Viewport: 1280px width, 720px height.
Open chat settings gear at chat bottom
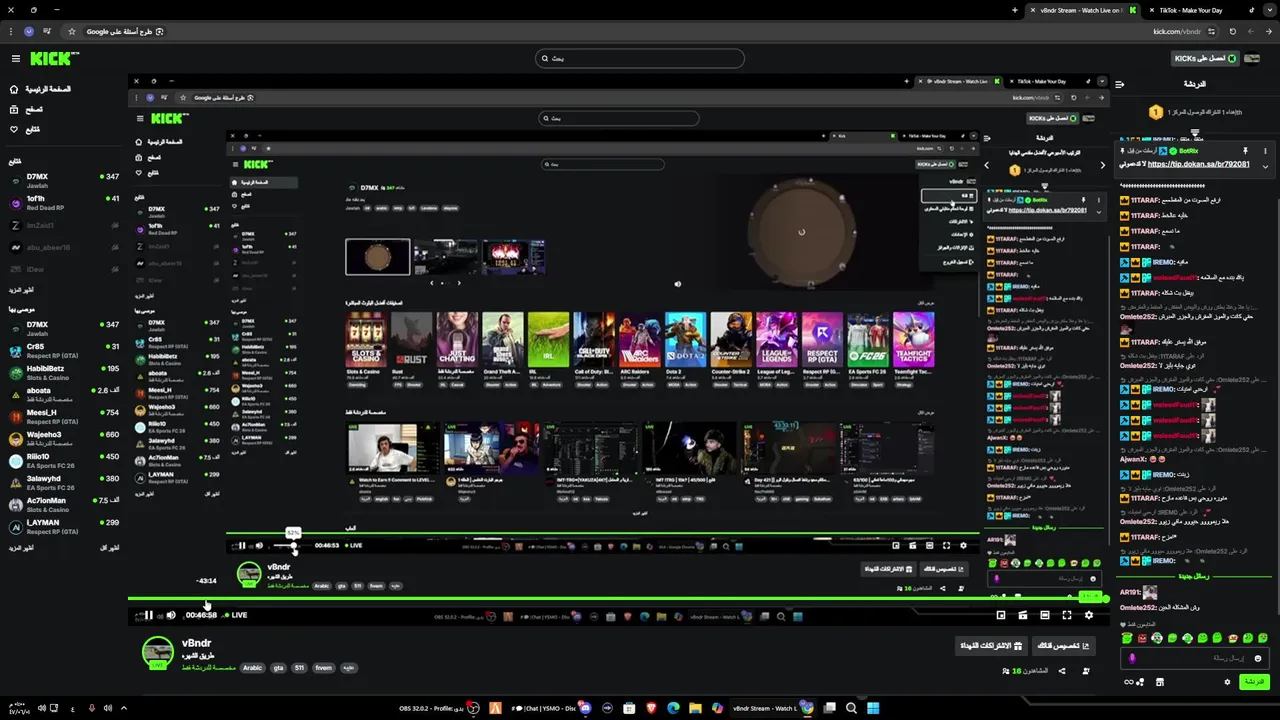coord(1227,682)
